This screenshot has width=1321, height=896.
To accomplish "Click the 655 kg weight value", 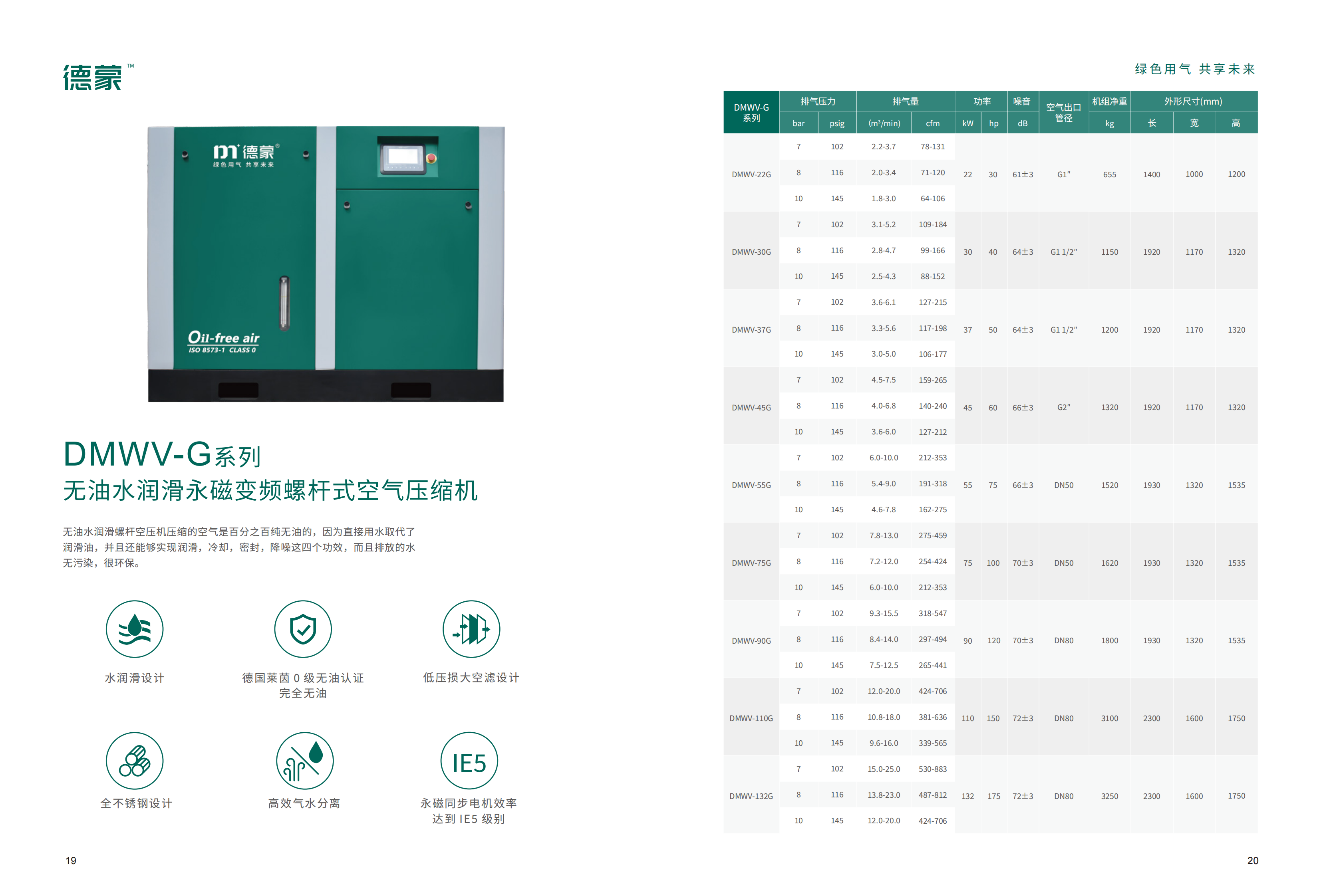I will click(1110, 174).
